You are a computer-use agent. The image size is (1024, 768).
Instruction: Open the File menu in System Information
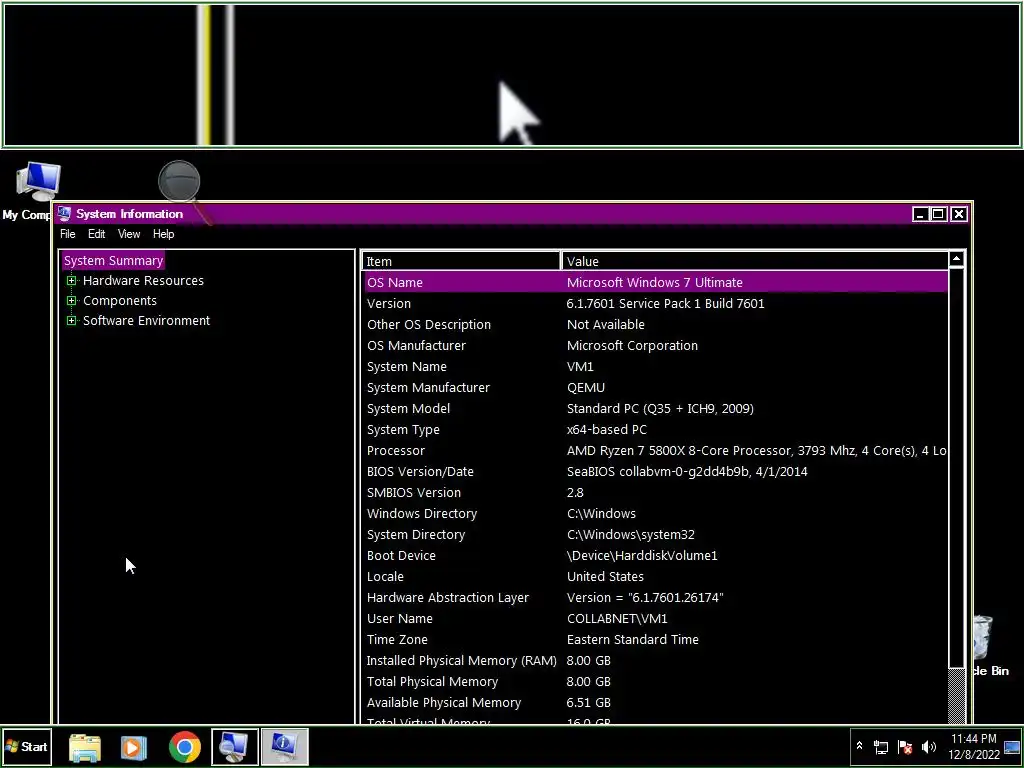67,234
